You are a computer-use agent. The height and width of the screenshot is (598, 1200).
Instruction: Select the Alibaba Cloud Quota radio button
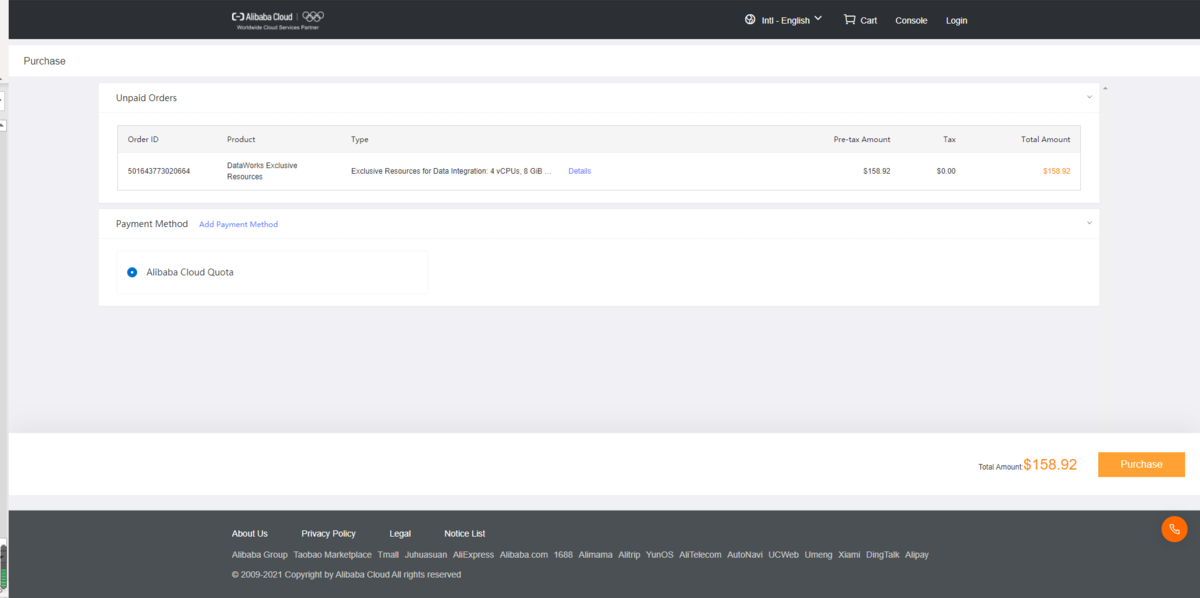132,272
